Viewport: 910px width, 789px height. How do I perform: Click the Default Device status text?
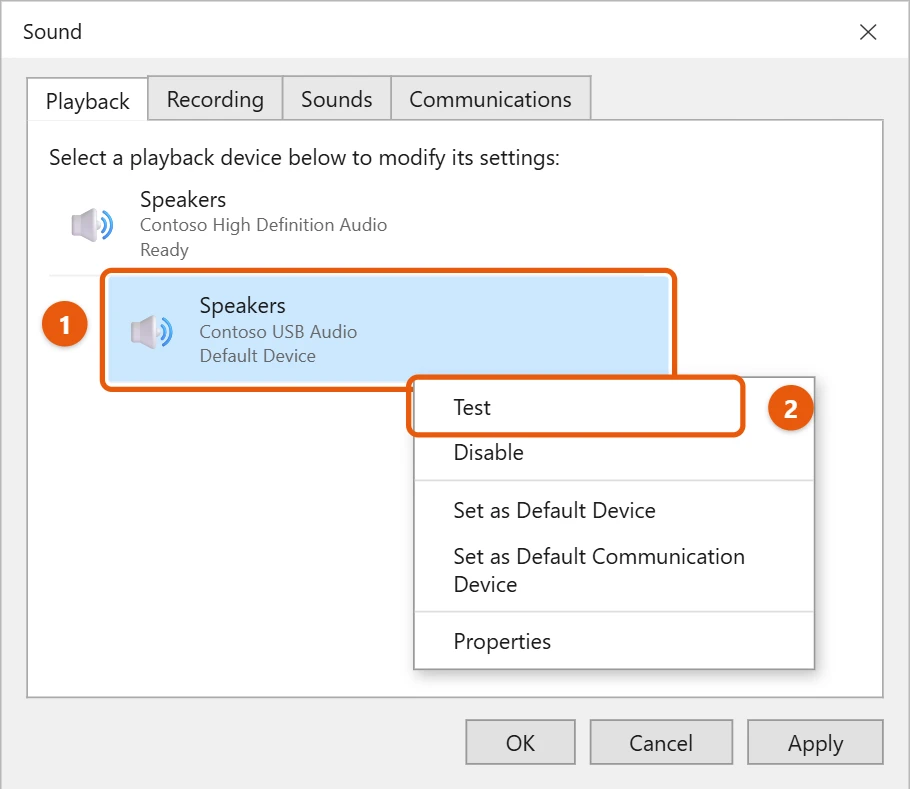(x=258, y=356)
